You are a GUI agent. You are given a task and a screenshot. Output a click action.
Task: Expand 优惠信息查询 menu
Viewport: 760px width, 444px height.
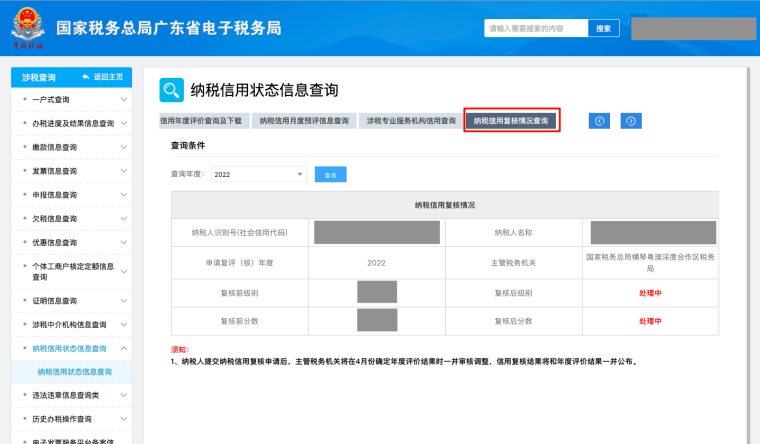[x=71, y=242]
